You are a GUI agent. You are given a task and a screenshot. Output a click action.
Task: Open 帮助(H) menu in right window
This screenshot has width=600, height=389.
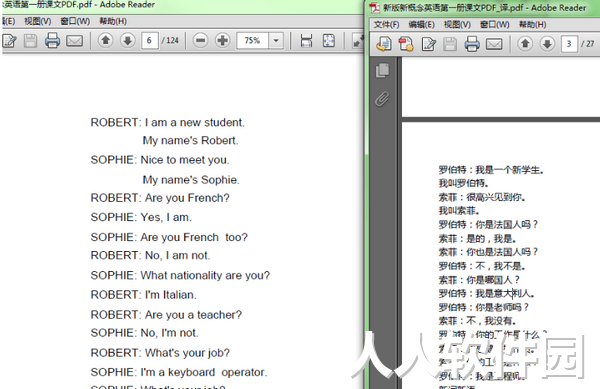pos(532,24)
